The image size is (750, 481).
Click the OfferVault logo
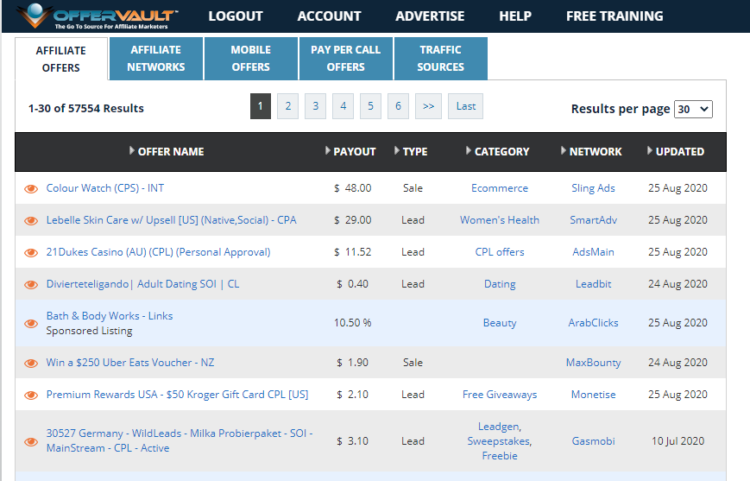97,16
